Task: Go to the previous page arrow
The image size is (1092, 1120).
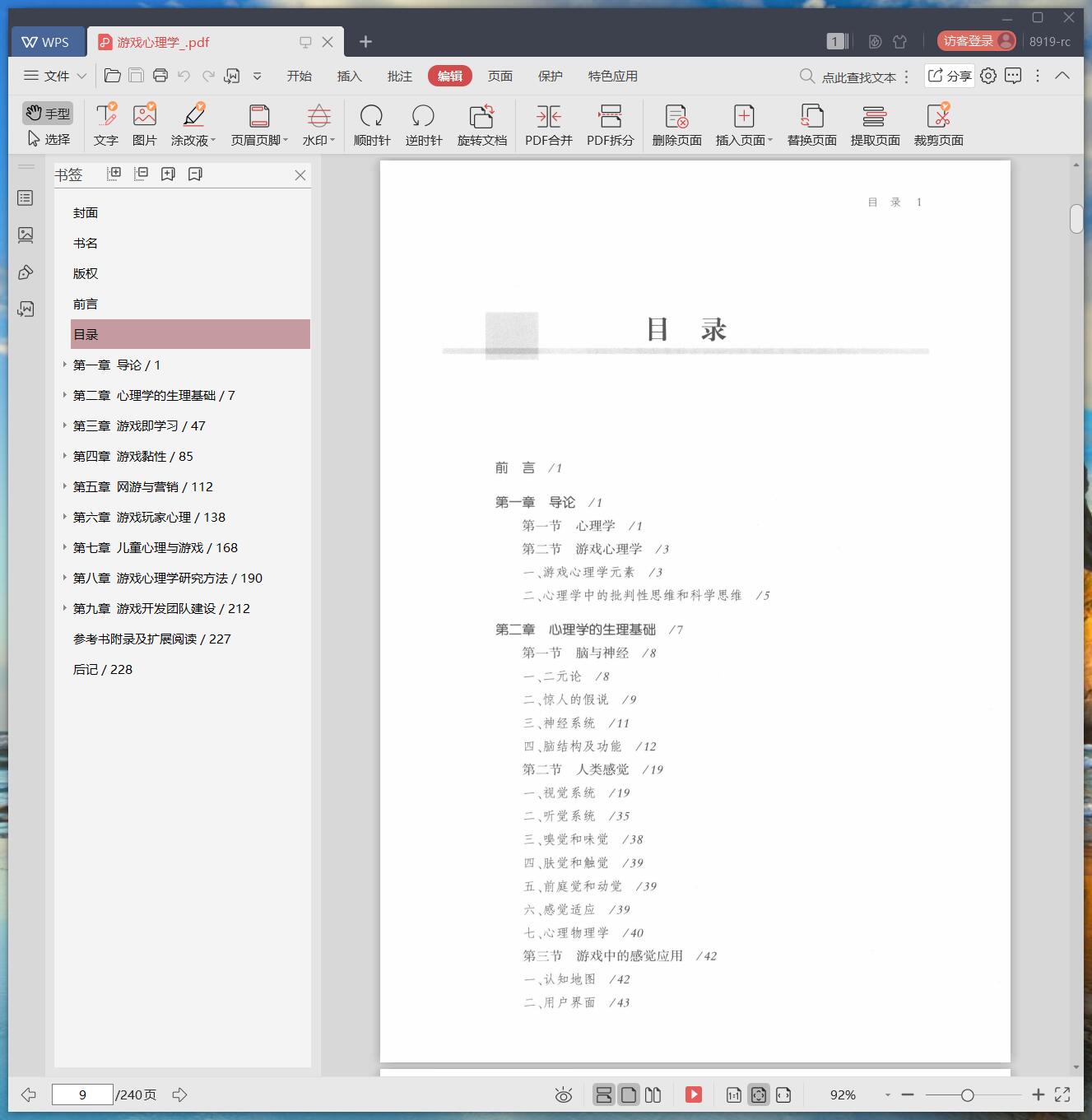Action: (x=29, y=1094)
